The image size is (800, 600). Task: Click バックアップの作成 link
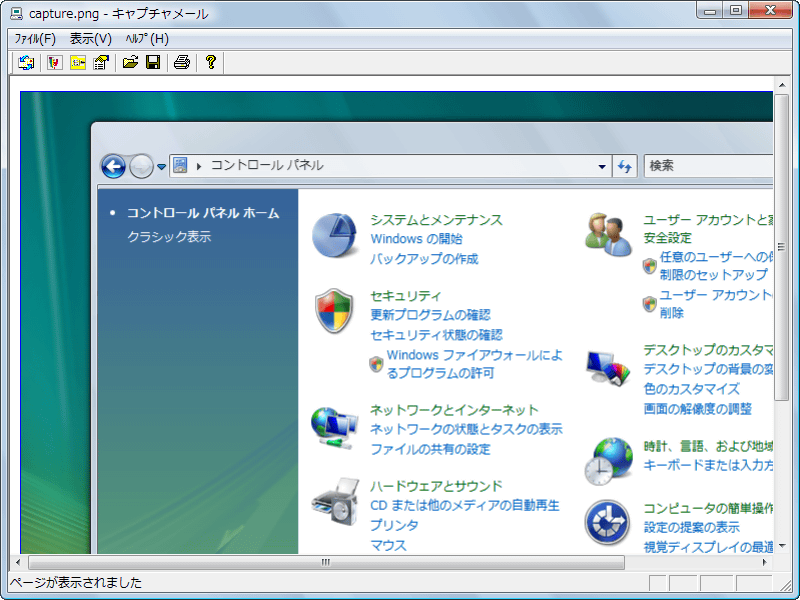(x=424, y=259)
